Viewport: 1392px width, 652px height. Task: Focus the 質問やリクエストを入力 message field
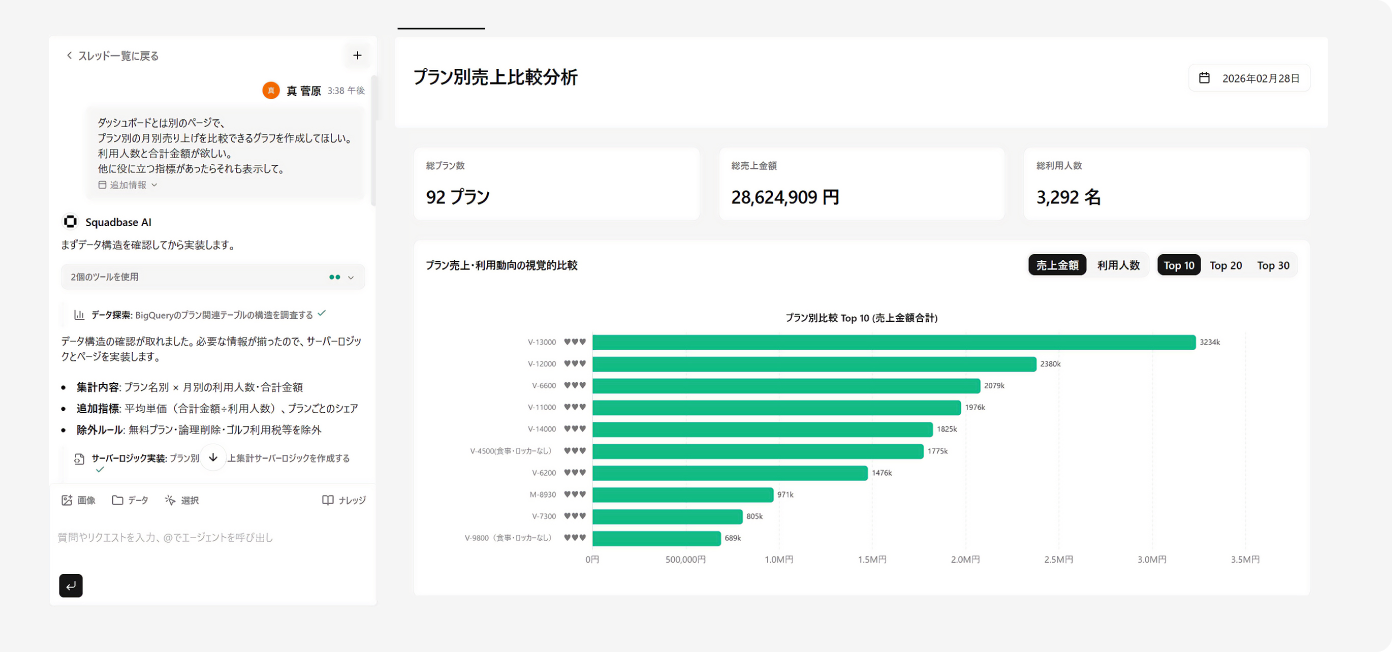click(x=213, y=538)
